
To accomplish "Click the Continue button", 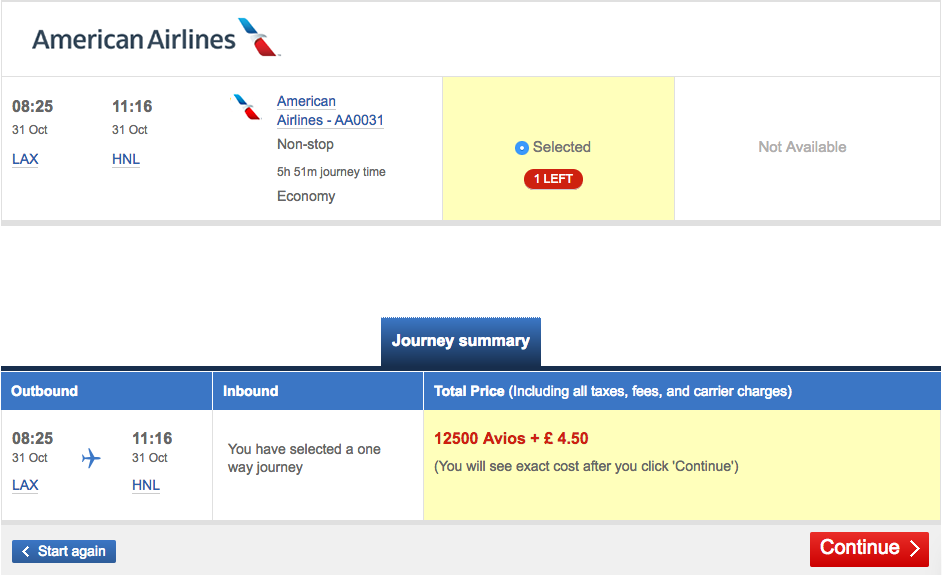I will (869, 549).
